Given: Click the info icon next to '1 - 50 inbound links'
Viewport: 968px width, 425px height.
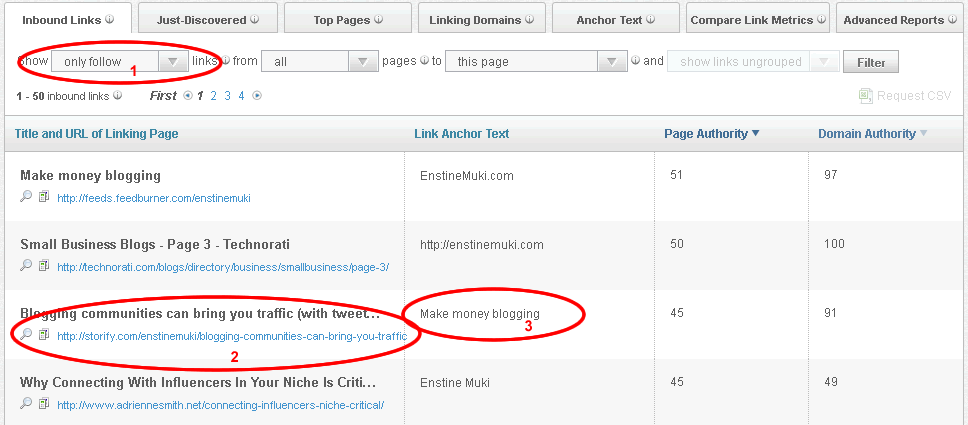Looking at the screenshot, I should 118,96.
